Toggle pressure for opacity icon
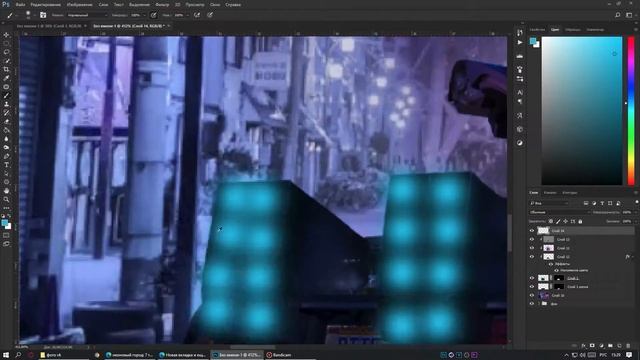Image resolution: width=640 pixels, height=360 pixels. pyautogui.click(x=153, y=15)
